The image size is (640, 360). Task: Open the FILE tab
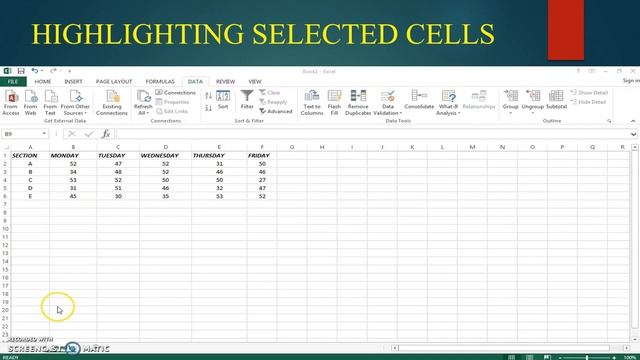tap(13, 82)
